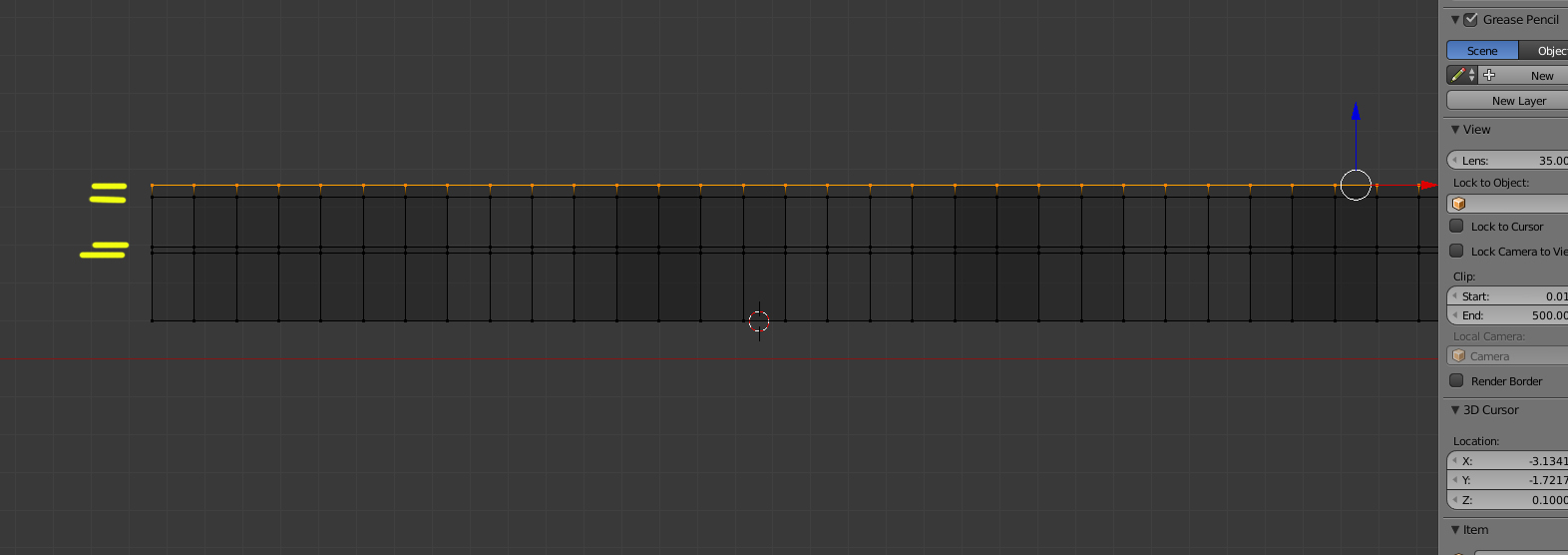Viewport: 1568px width, 555px height.
Task: Select the Scene grease pencil source
Action: pyautogui.click(x=1482, y=50)
